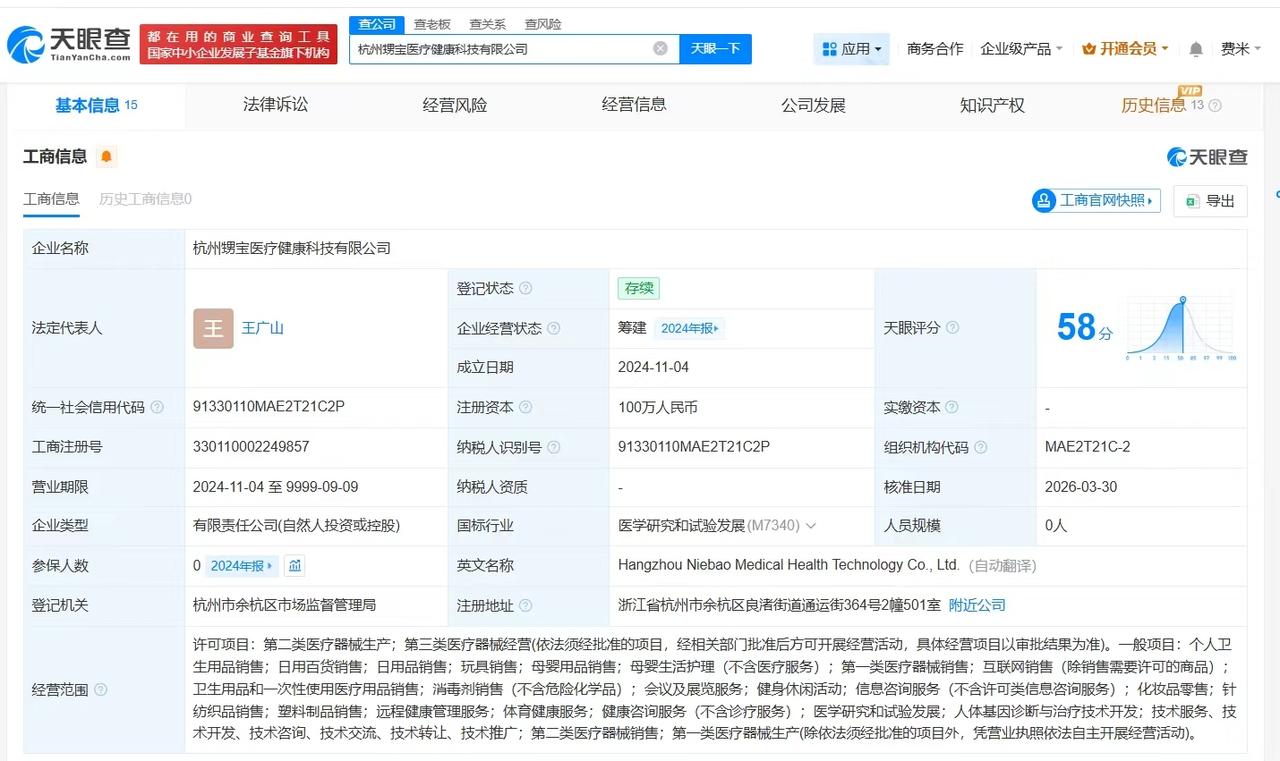This screenshot has width=1280, height=761.
Task: Click the chart icon beside 参保人数
Action: 295,566
